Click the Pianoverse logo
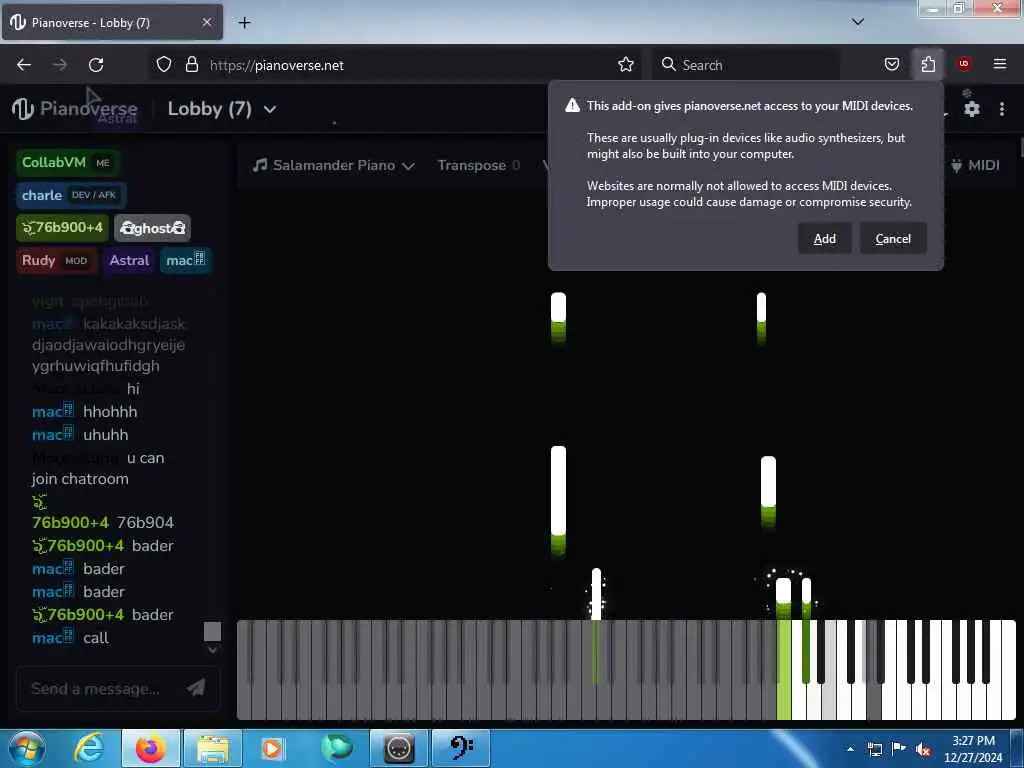The height and width of the screenshot is (768, 1024). pos(74,109)
